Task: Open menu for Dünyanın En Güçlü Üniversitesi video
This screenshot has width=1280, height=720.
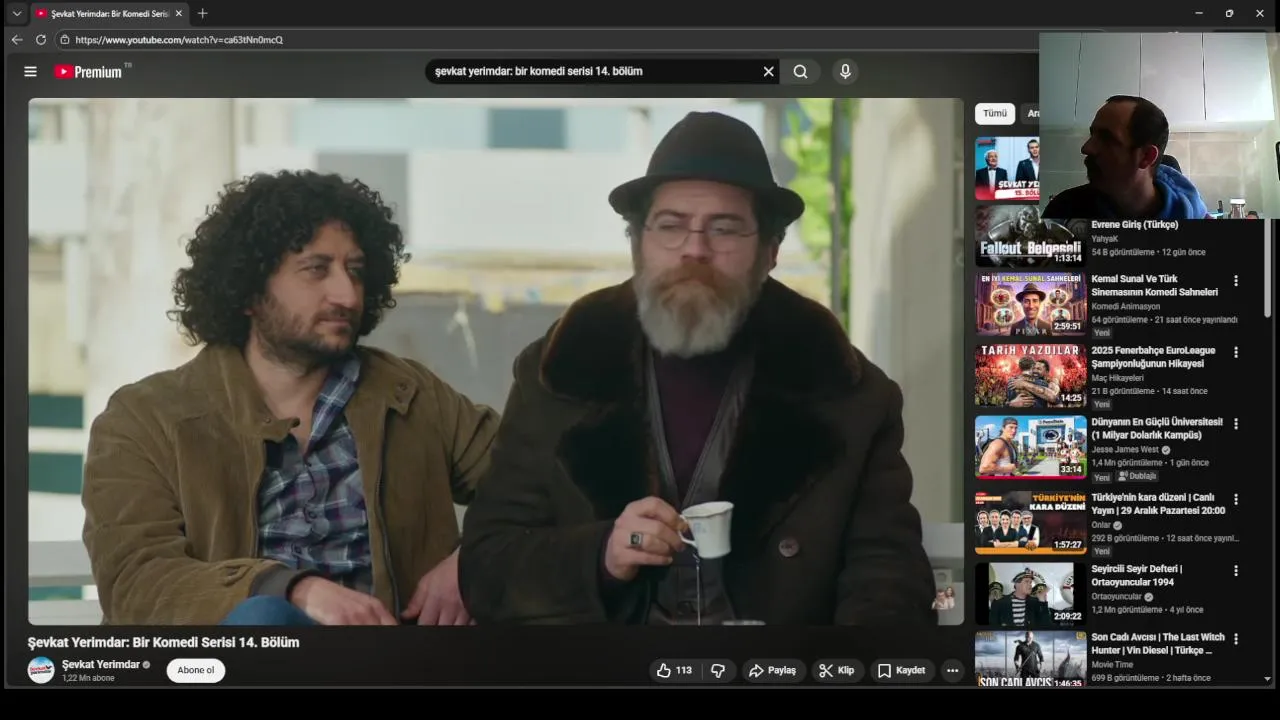Action: (1236, 424)
